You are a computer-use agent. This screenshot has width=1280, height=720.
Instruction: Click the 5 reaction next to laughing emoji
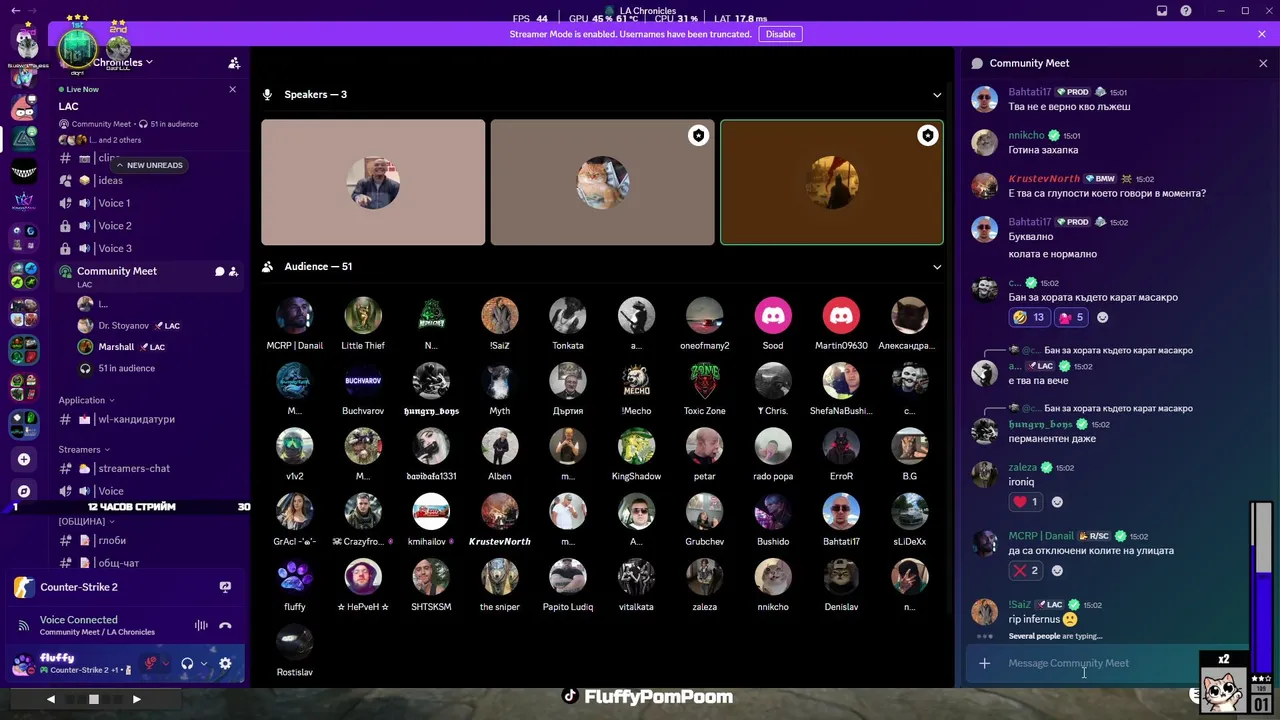point(1070,317)
